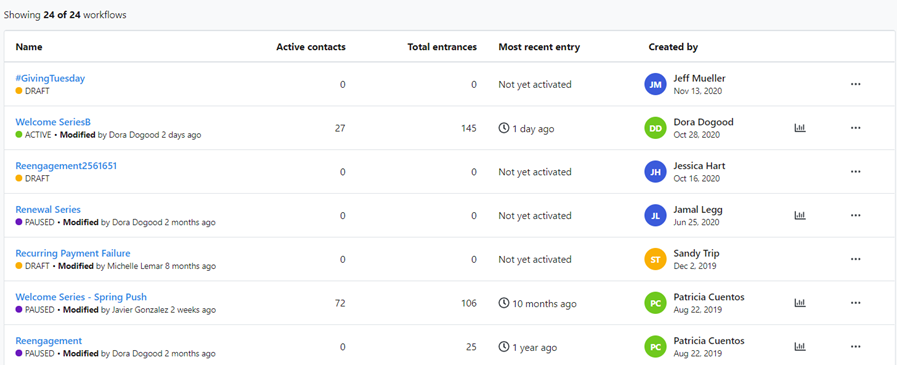898x365 pixels.
Task: Open more options for #GivingTuesday
Action: [x=856, y=84]
